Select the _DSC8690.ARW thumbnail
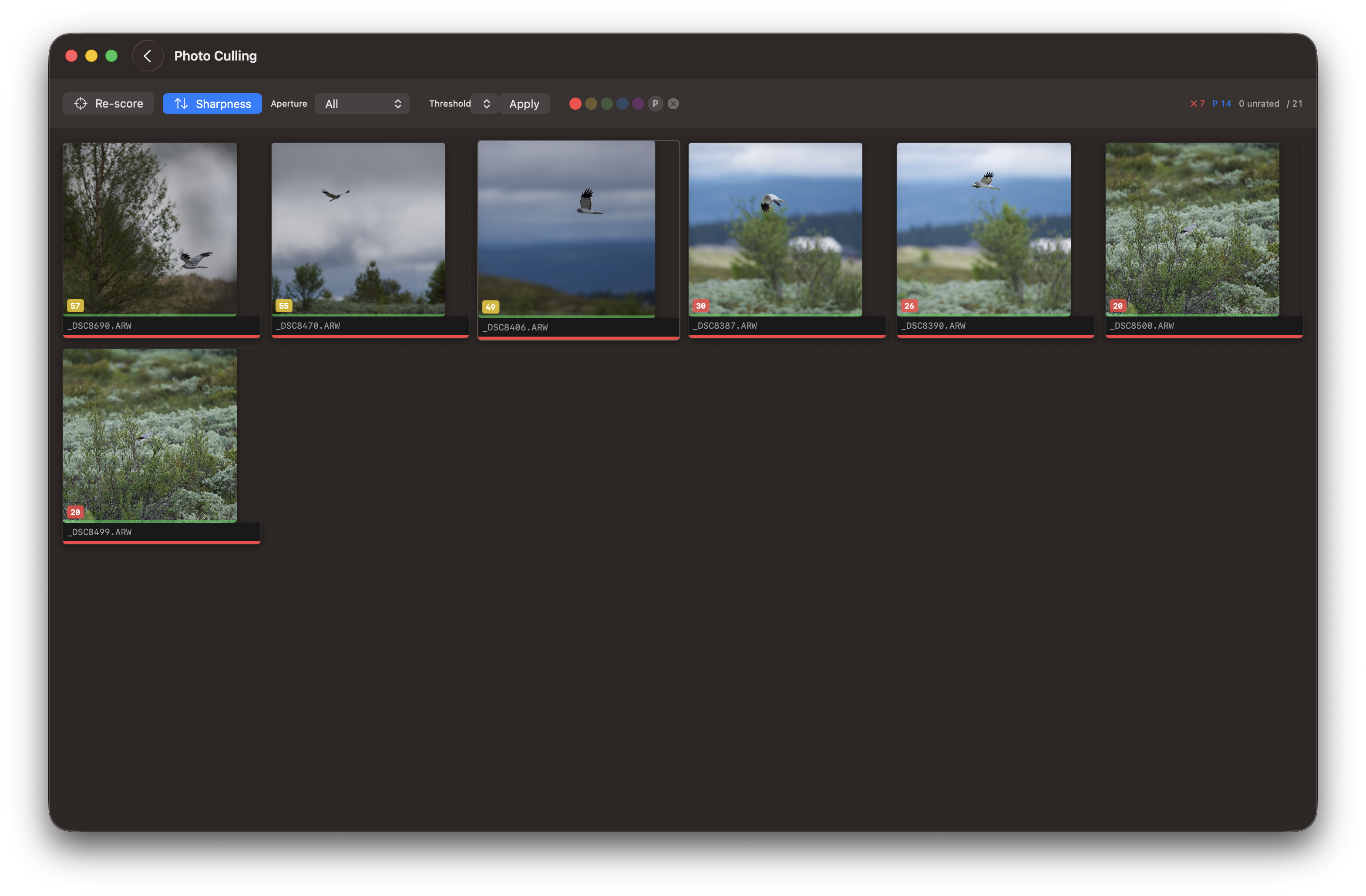The width and height of the screenshot is (1366, 896). coord(150,229)
